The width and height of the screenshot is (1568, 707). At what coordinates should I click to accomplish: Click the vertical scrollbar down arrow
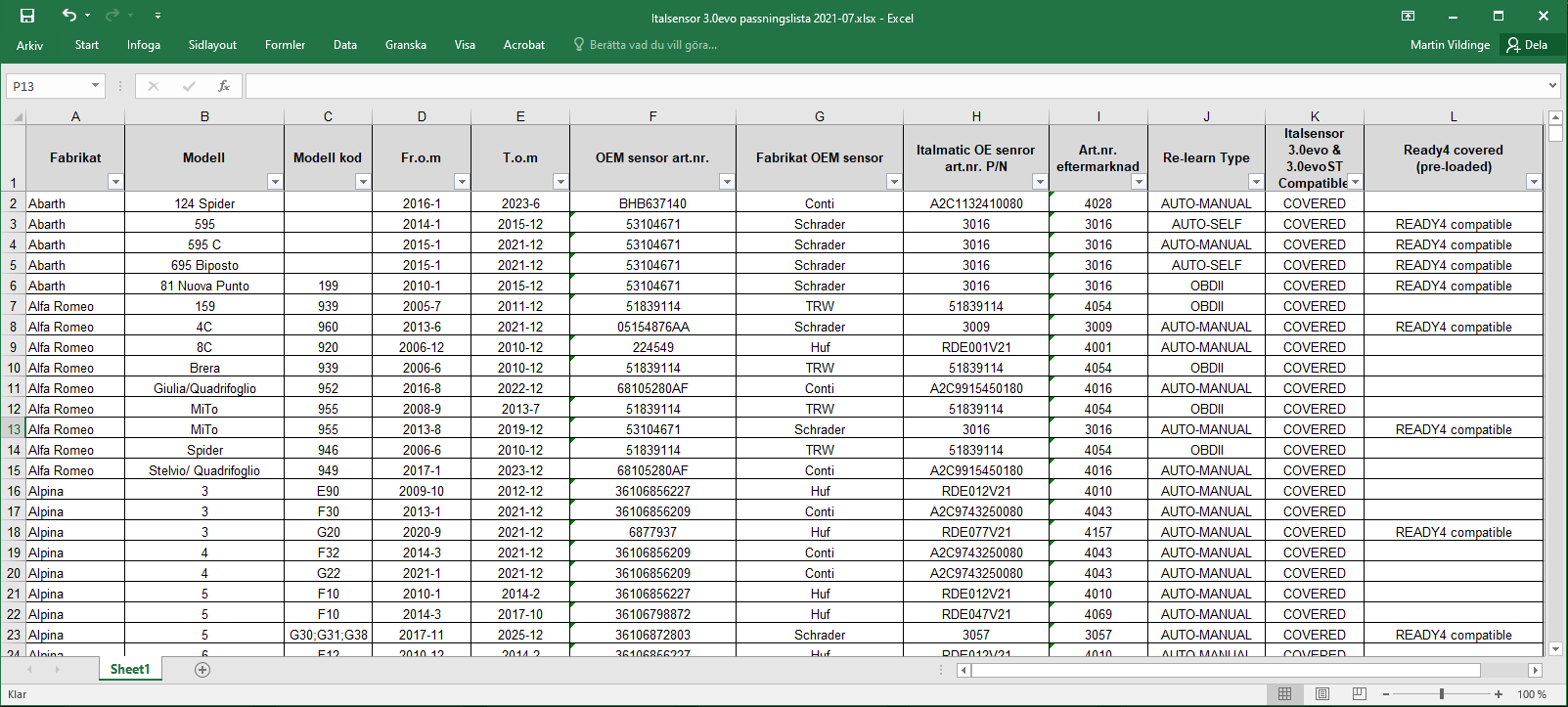point(1555,648)
